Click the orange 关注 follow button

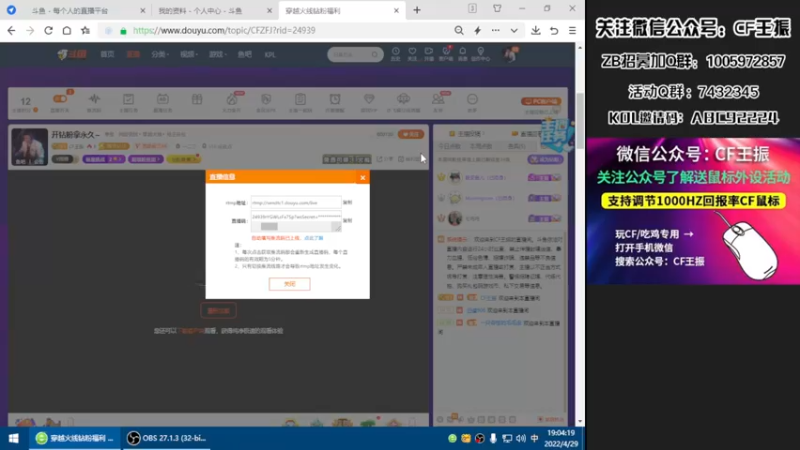411,134
